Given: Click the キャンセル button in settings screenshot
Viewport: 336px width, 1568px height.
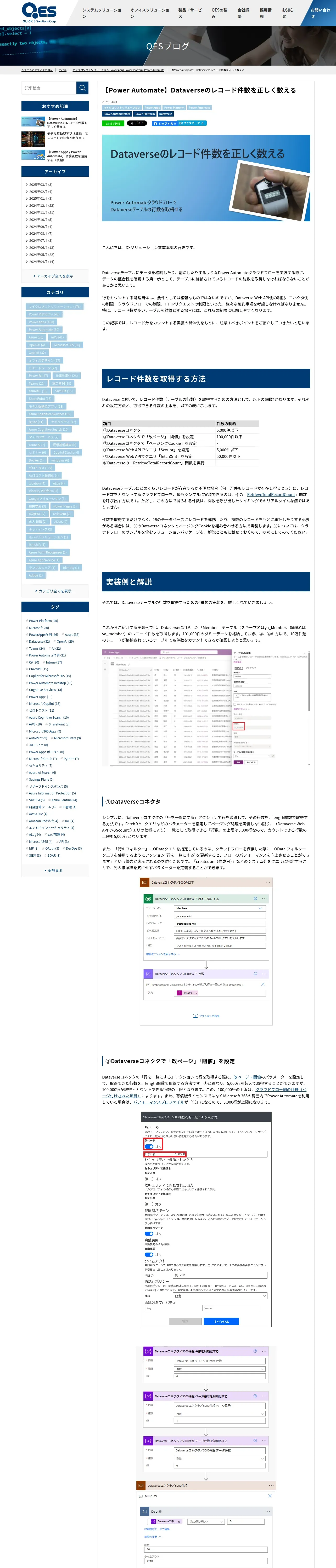Looking at the screenshot, I should click(x=221, y=1322).
